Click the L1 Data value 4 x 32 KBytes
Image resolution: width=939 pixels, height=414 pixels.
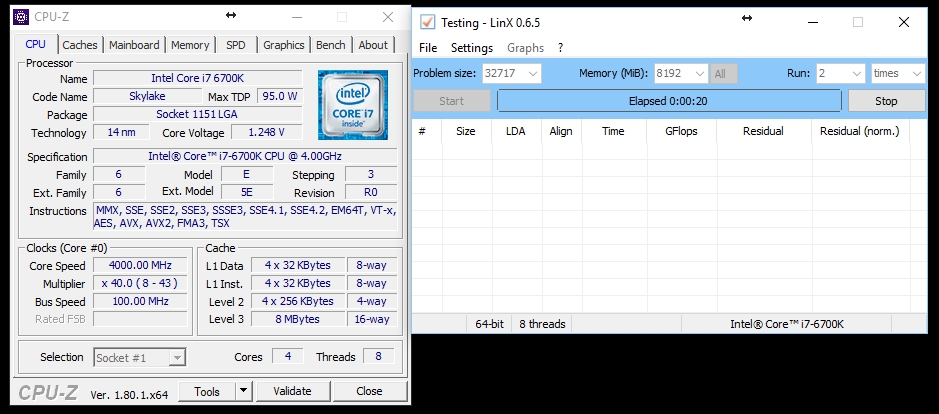click(x=298, y=265)
